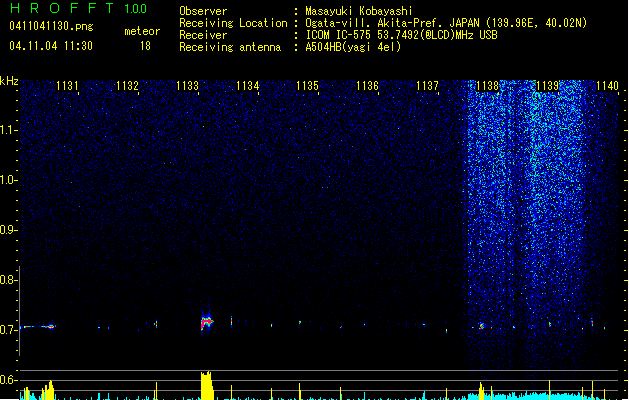Click the strong red meteor echo after 1133
The width and height of the screenshot is (629, 400).
coord(207,321)
